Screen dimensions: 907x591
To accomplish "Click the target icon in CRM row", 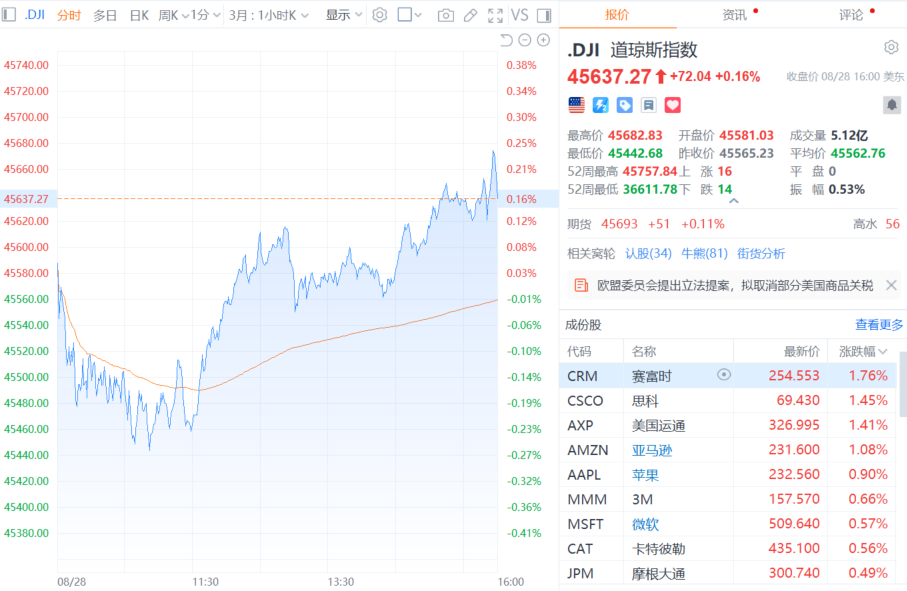I will click(x=724, y=375).
